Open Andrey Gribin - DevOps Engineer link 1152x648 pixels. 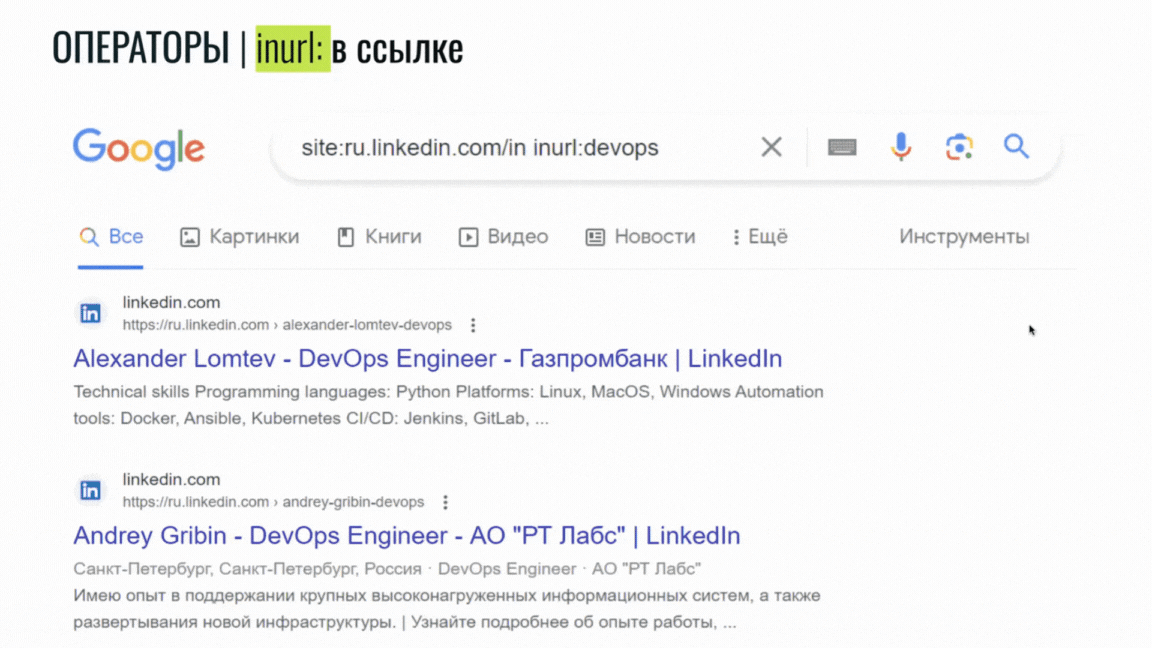pyautogui.click(x=406, y=536)
